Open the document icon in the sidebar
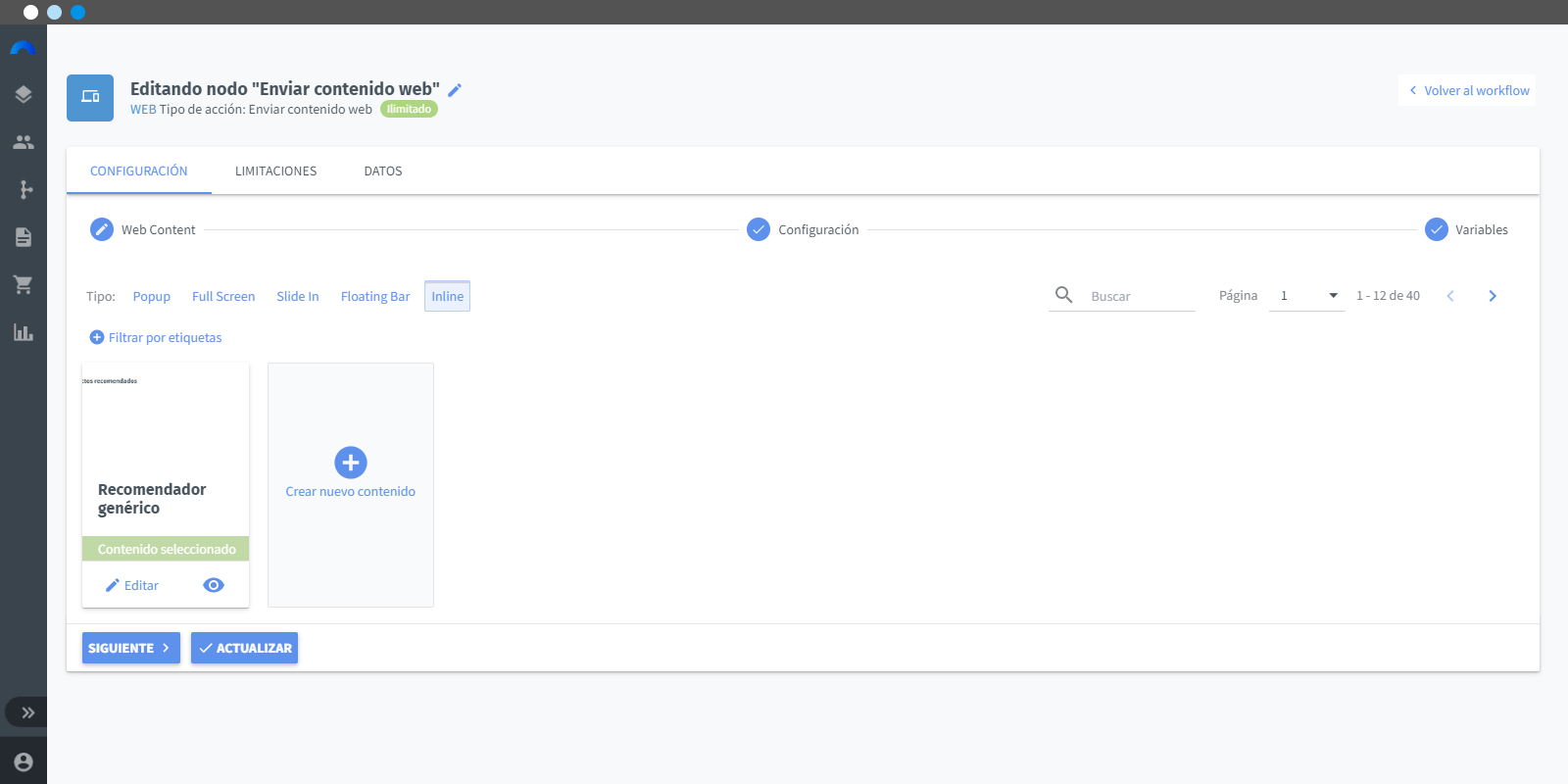1568x784 pixels. pyautogui.click(x=24, y=237)
